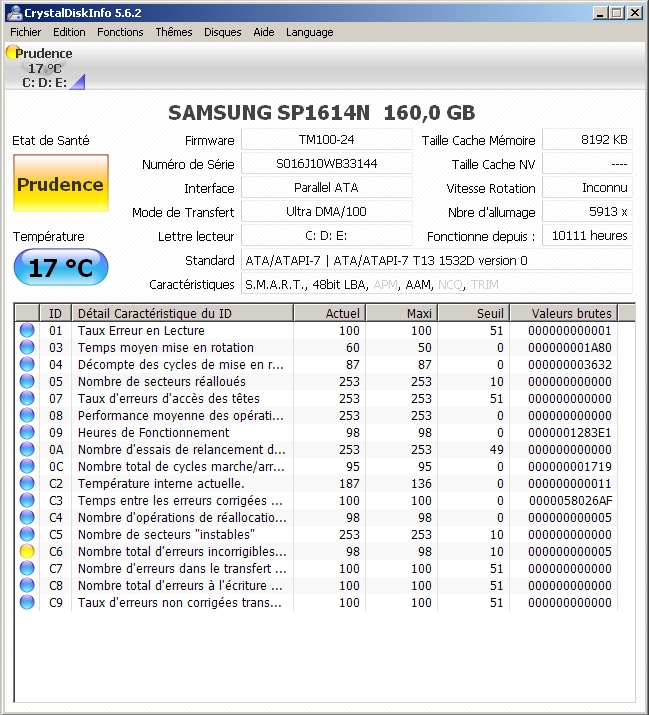Click the Vitesse Rotation Inconnu field
649x715 pixels.
click(x=587, y=188)
